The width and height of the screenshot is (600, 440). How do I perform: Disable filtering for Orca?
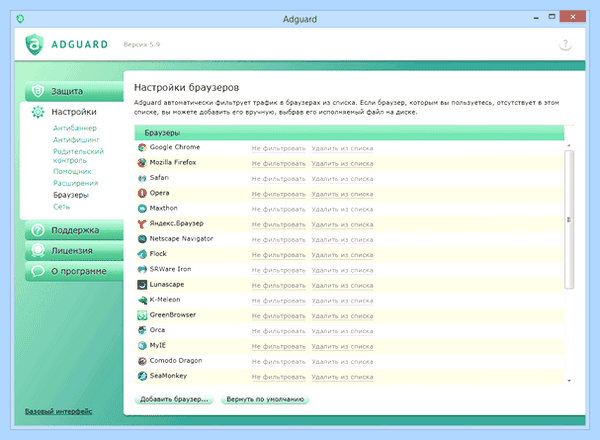279,331
